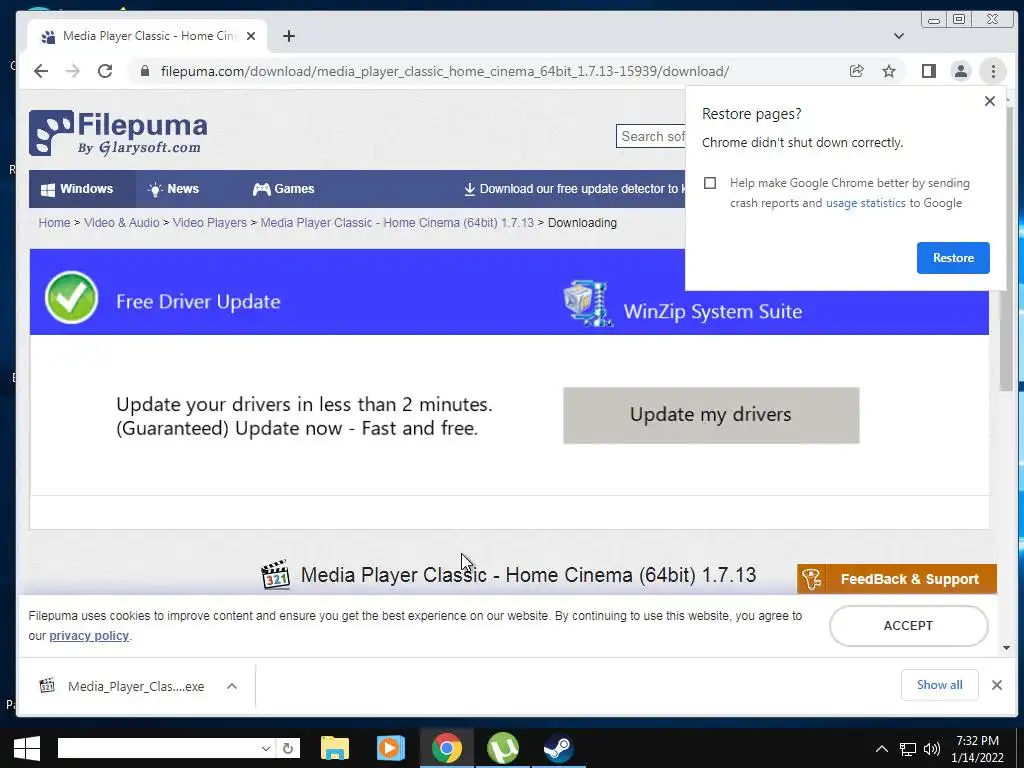Click the volume tray icon
1024x768 pixels.
(932, 749)
